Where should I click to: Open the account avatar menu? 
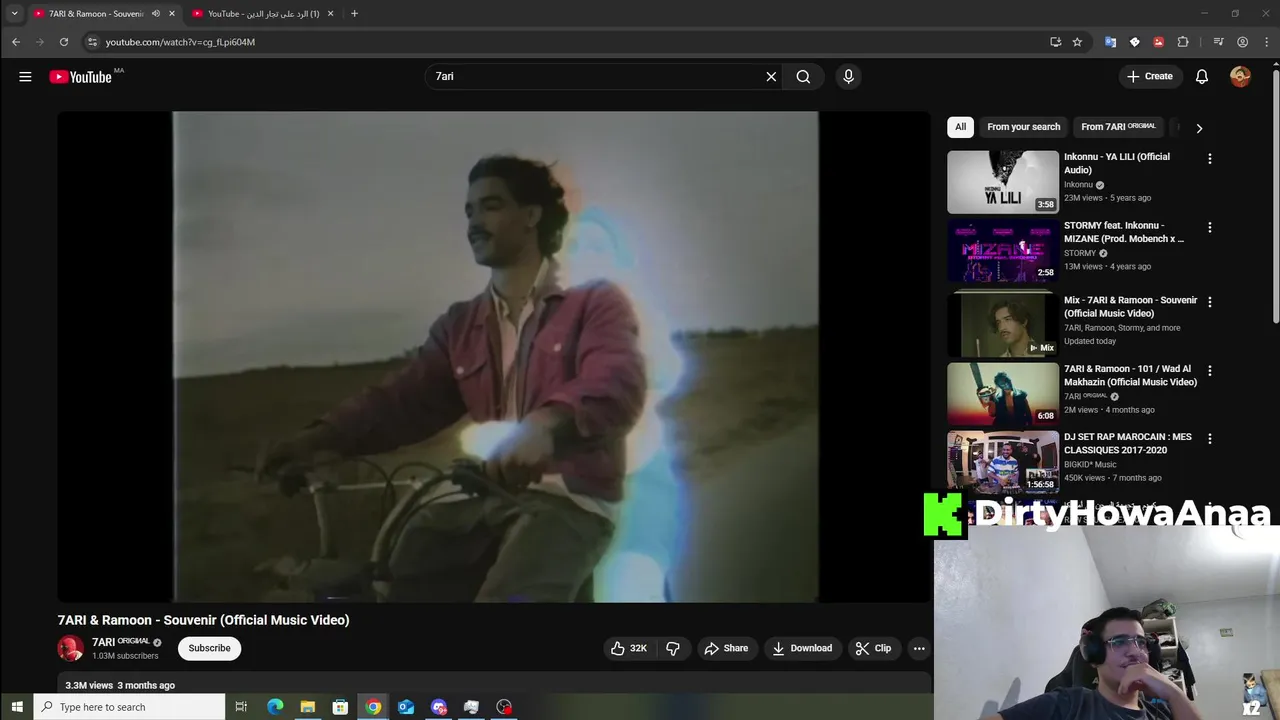tap(1240, 76)
